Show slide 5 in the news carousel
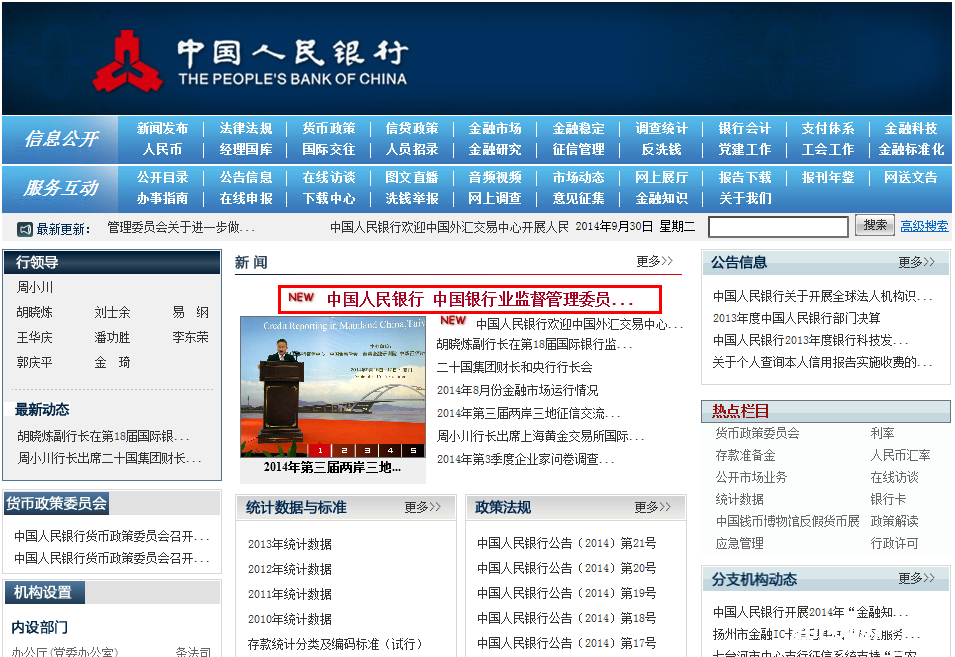Viewport: 955px width, 657px height. point(413,450)
